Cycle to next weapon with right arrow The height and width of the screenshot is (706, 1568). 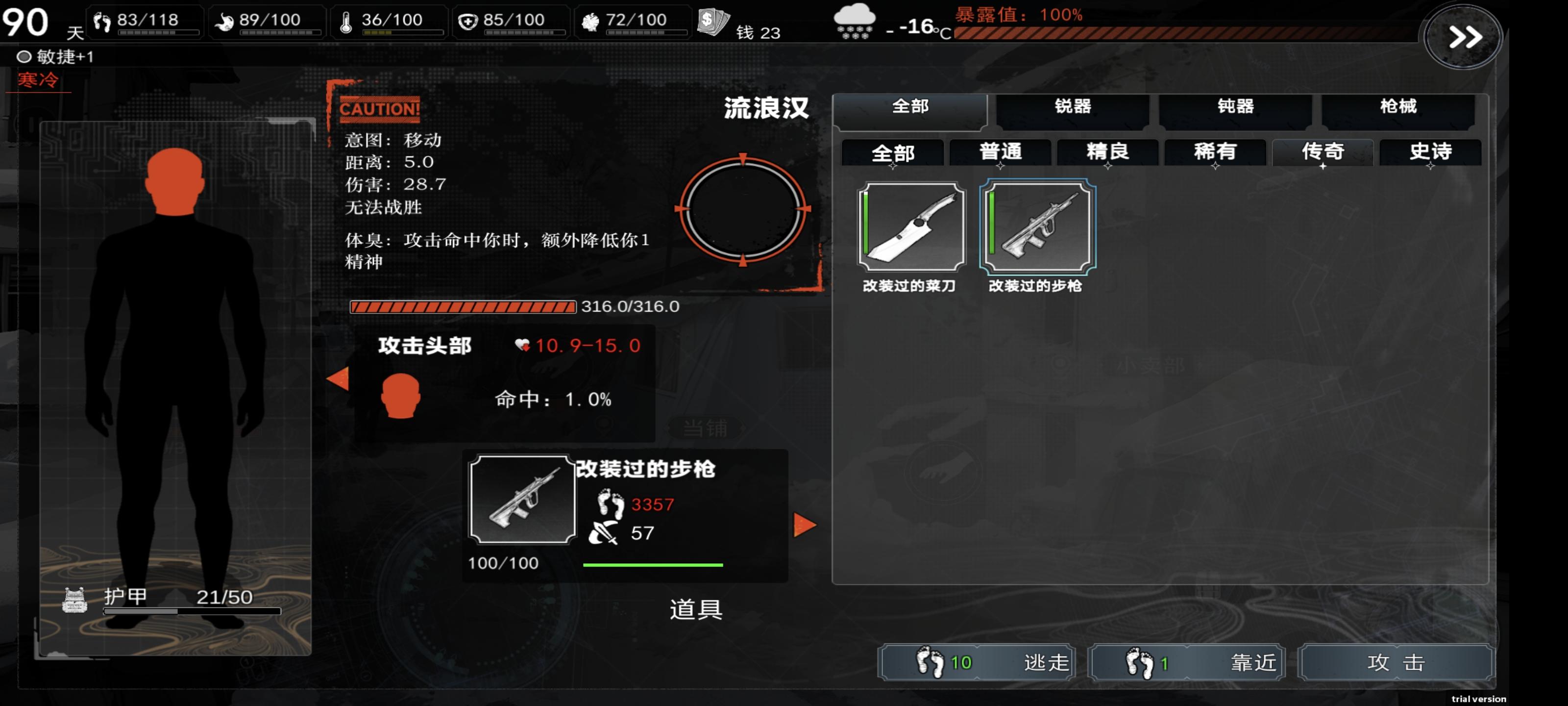804,525
